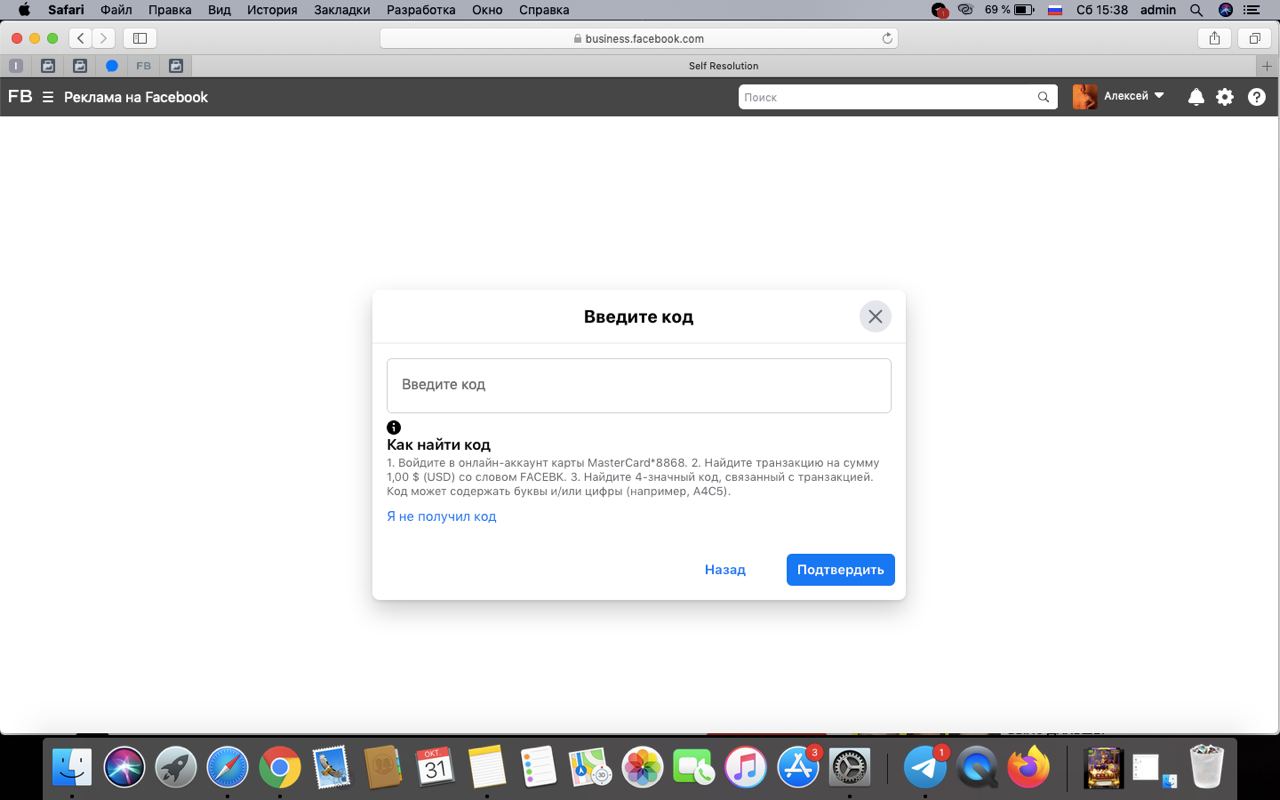Open Contacts book in the dock
1280x800 pixels.
tap(383, 768)
